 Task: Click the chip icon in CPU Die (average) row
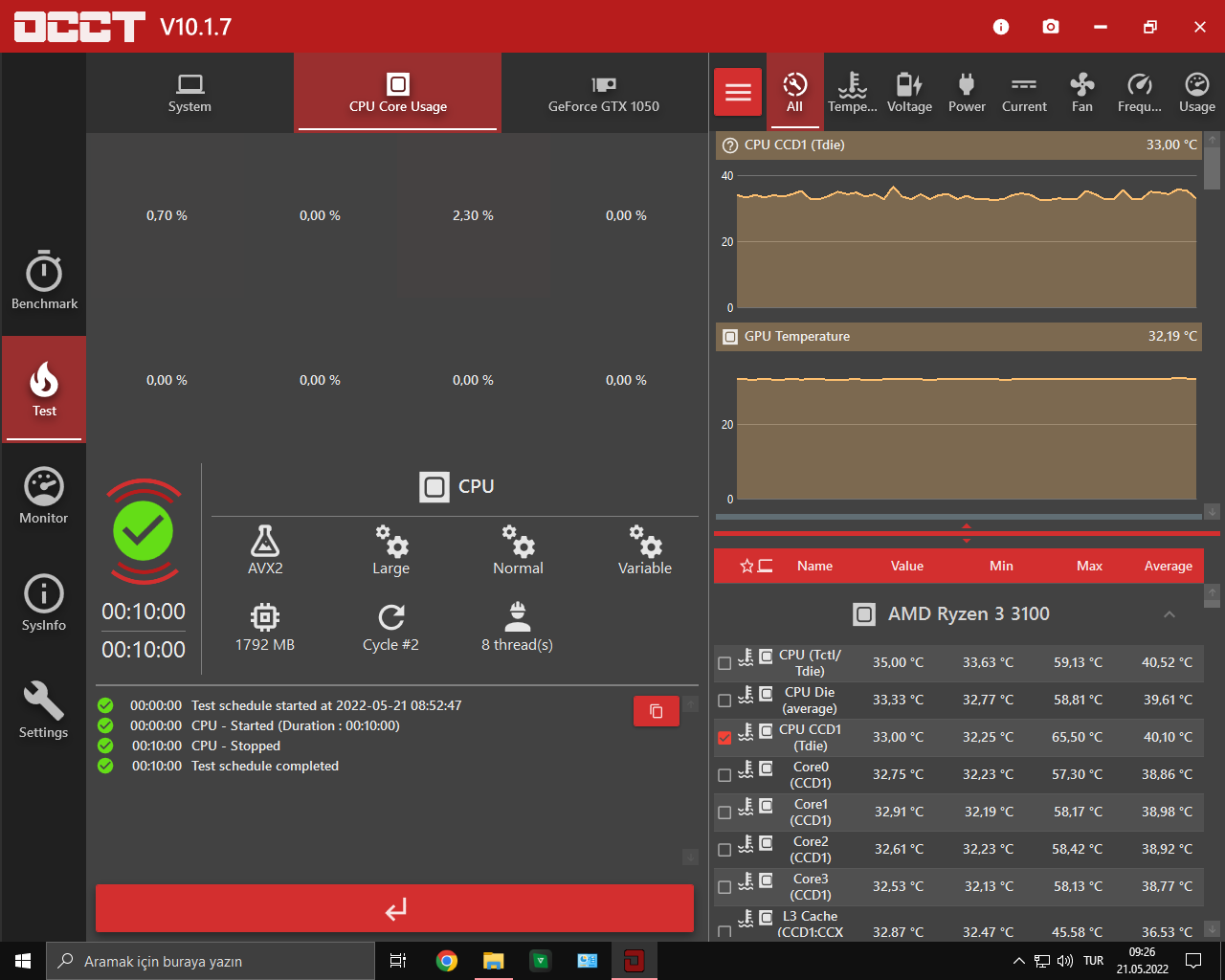click(766, 693)
